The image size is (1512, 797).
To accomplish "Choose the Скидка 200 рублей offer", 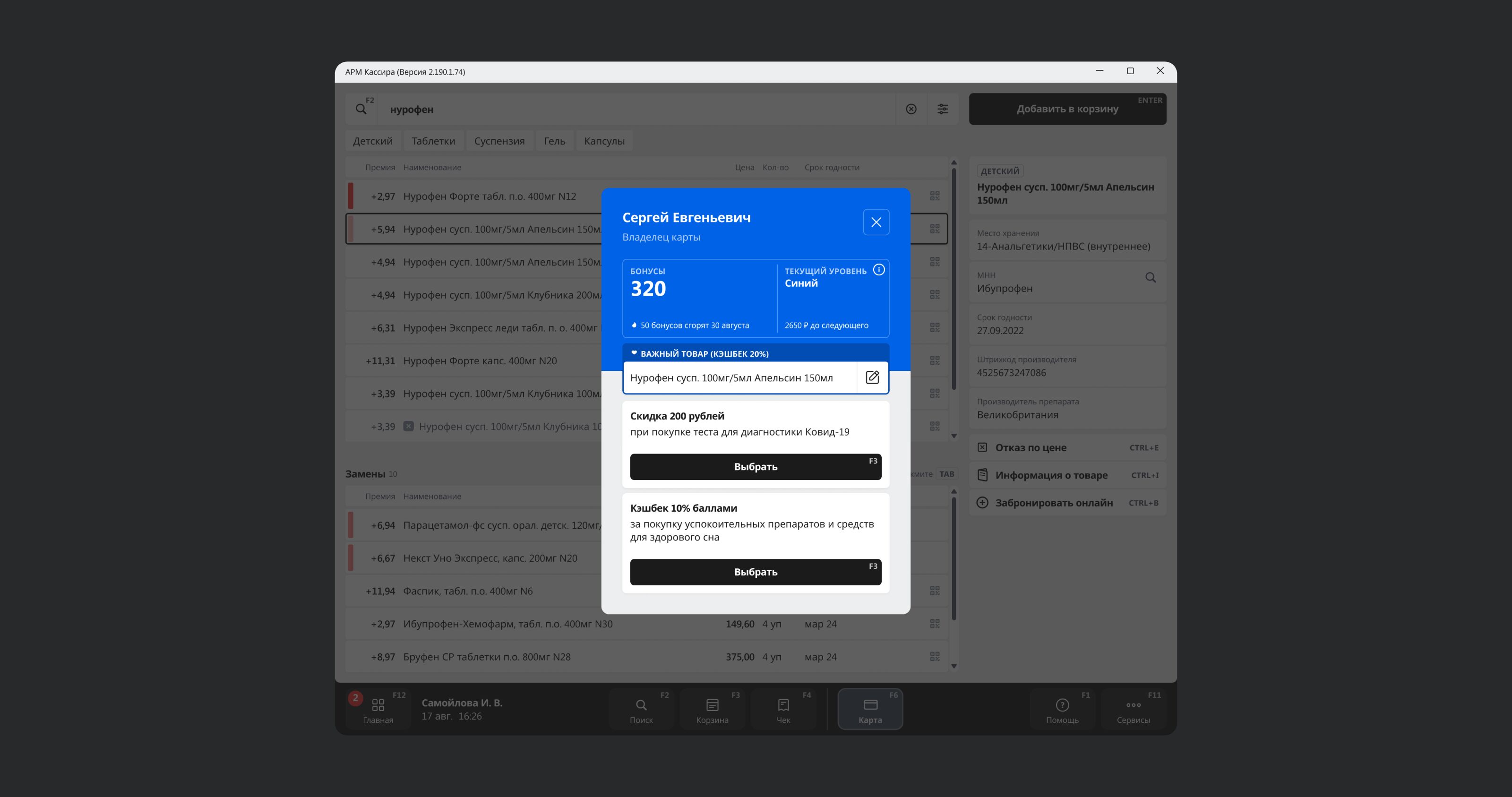I will [755, 467].
